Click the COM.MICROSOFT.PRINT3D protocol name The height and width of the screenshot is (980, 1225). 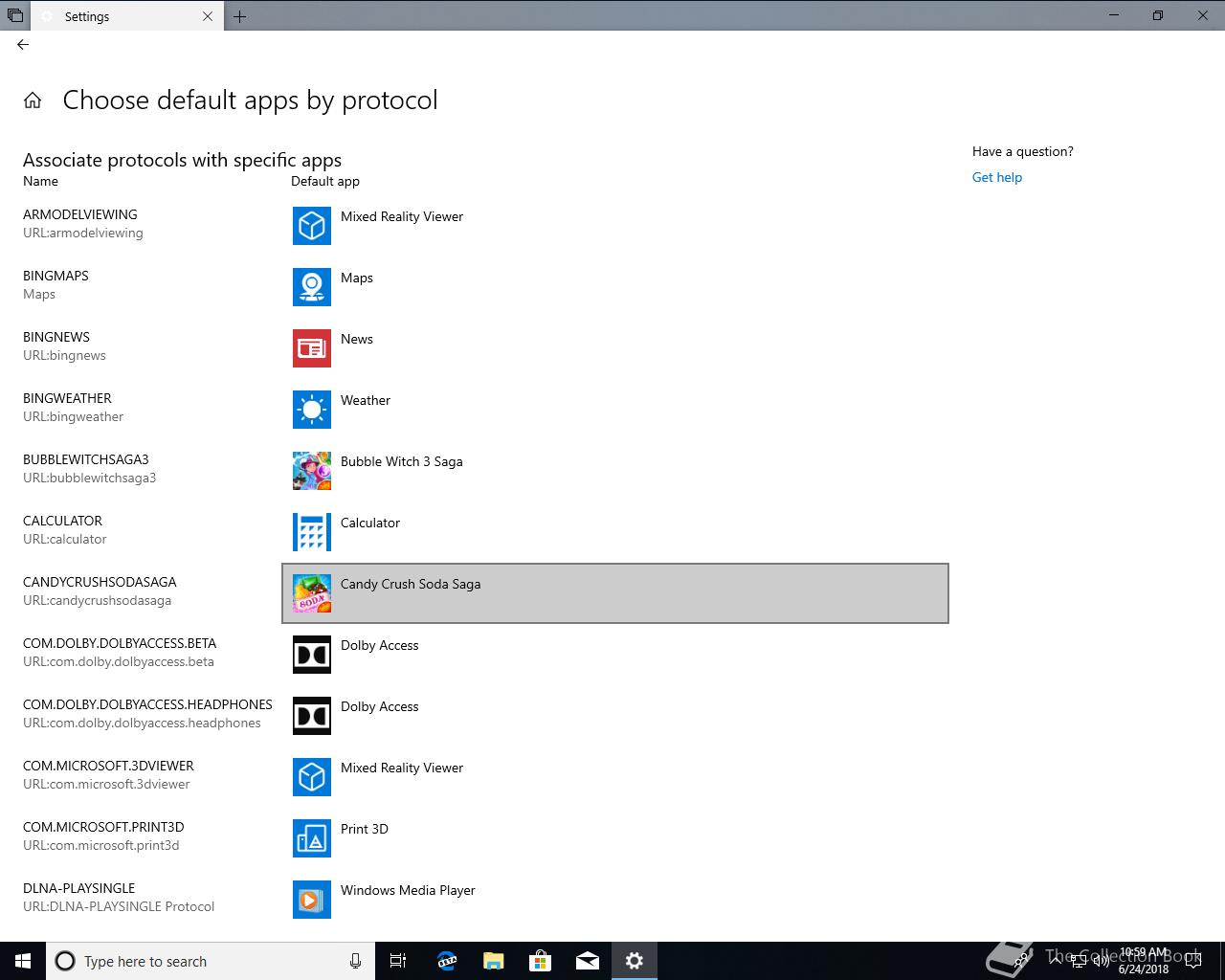(x=103, y=827)
